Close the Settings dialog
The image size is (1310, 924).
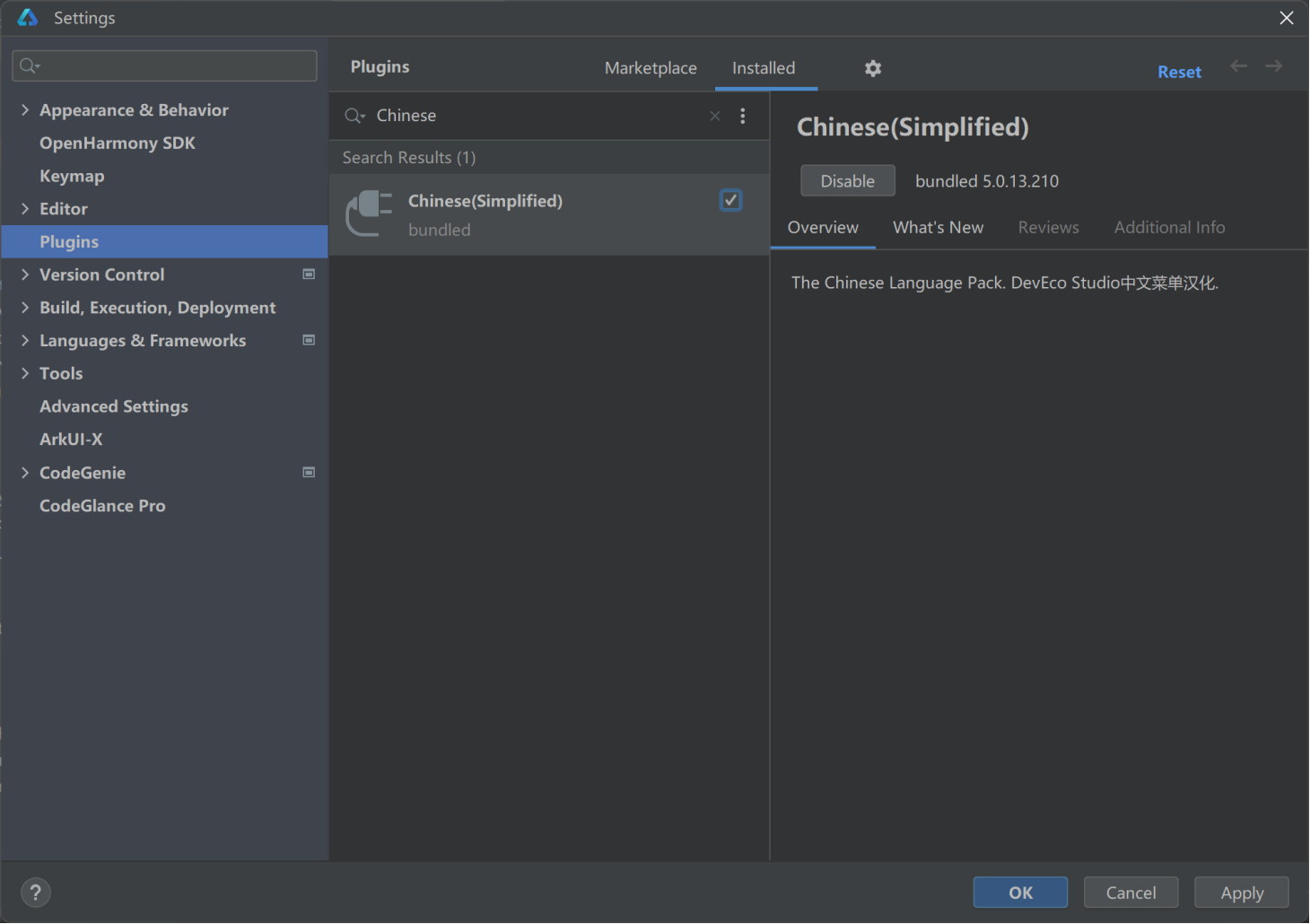pos(1287,18)
